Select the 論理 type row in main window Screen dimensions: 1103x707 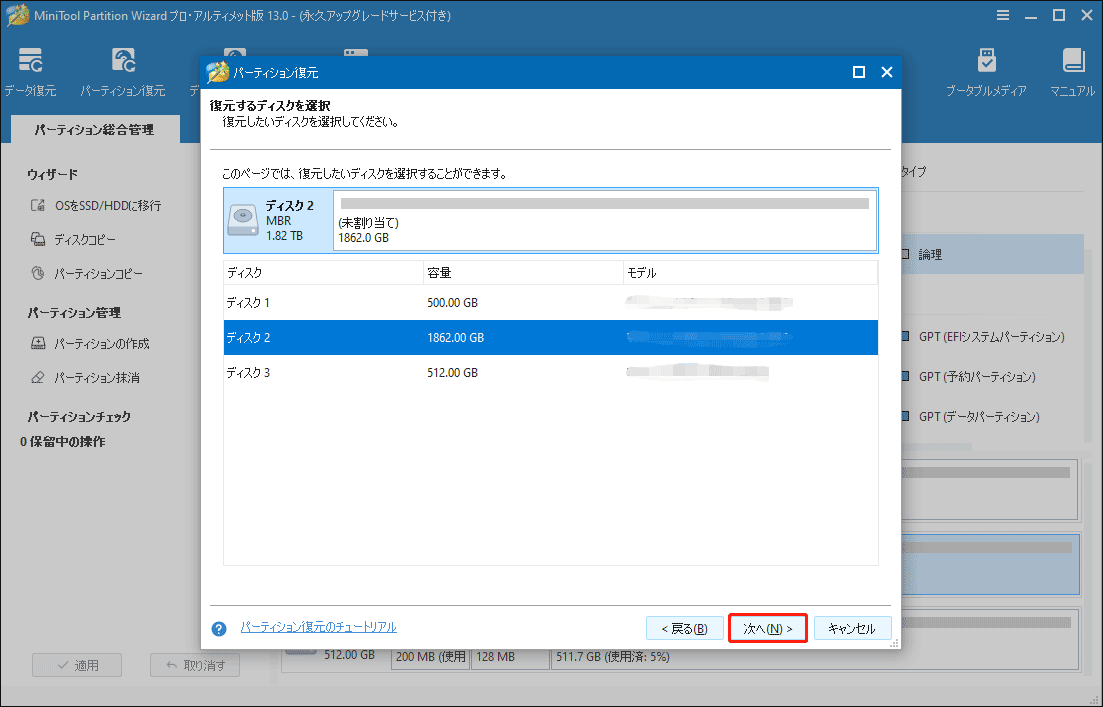(x=993, y=255)
